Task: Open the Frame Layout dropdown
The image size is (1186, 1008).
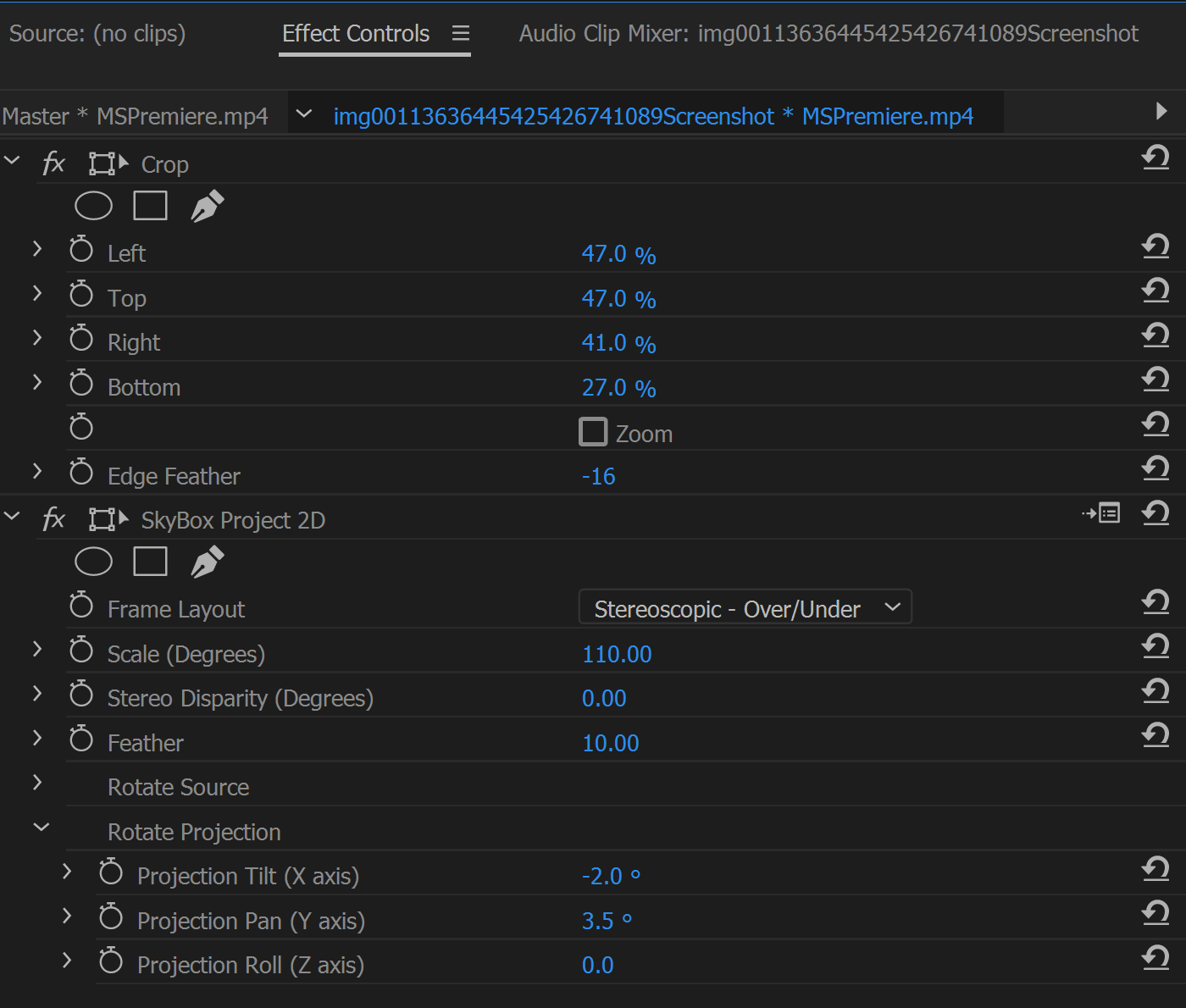Action: tap(745, 608)
